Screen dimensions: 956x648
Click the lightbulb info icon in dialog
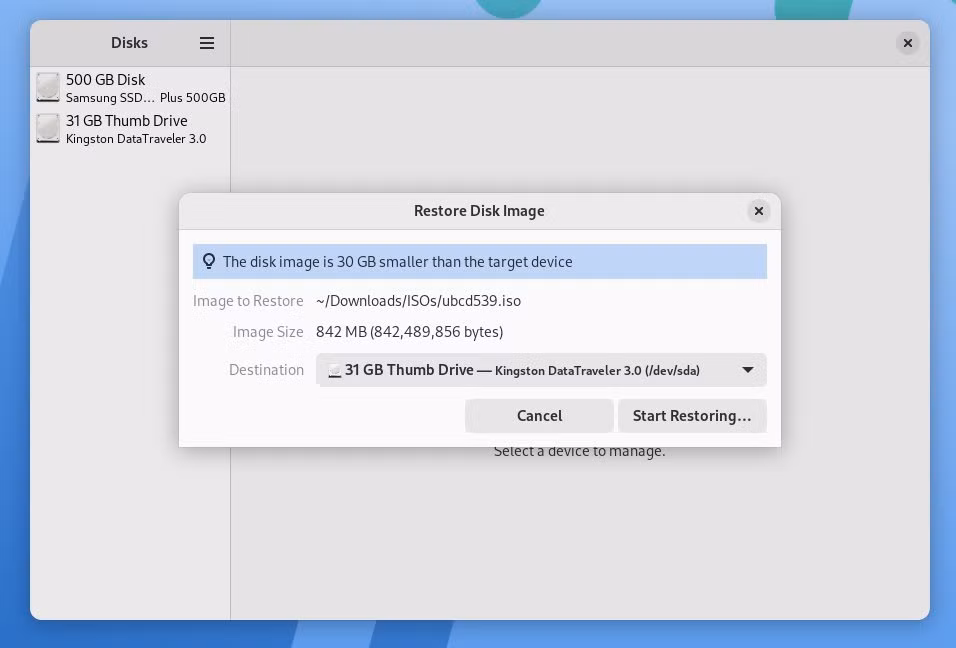click(209, 262)
